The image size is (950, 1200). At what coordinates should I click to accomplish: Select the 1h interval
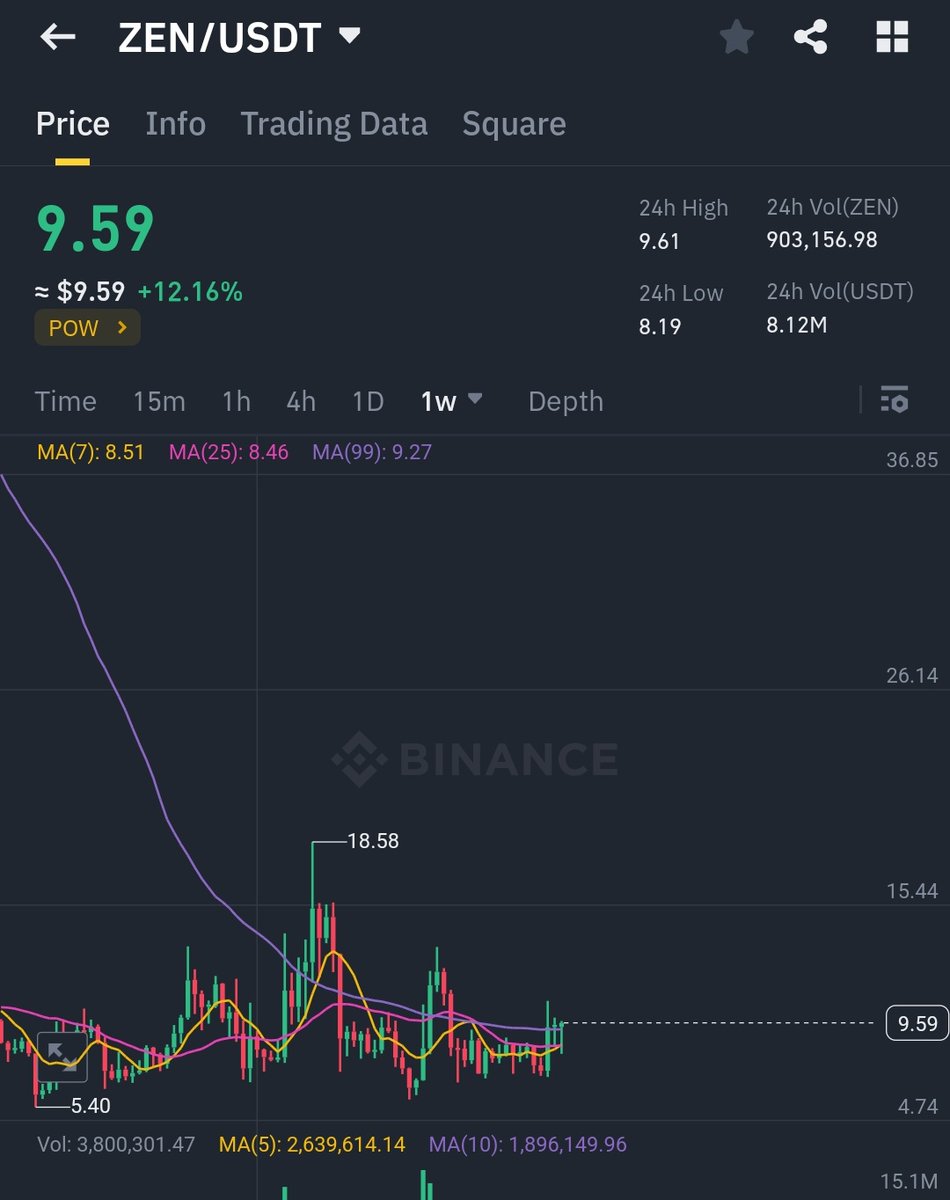(236, 401)
